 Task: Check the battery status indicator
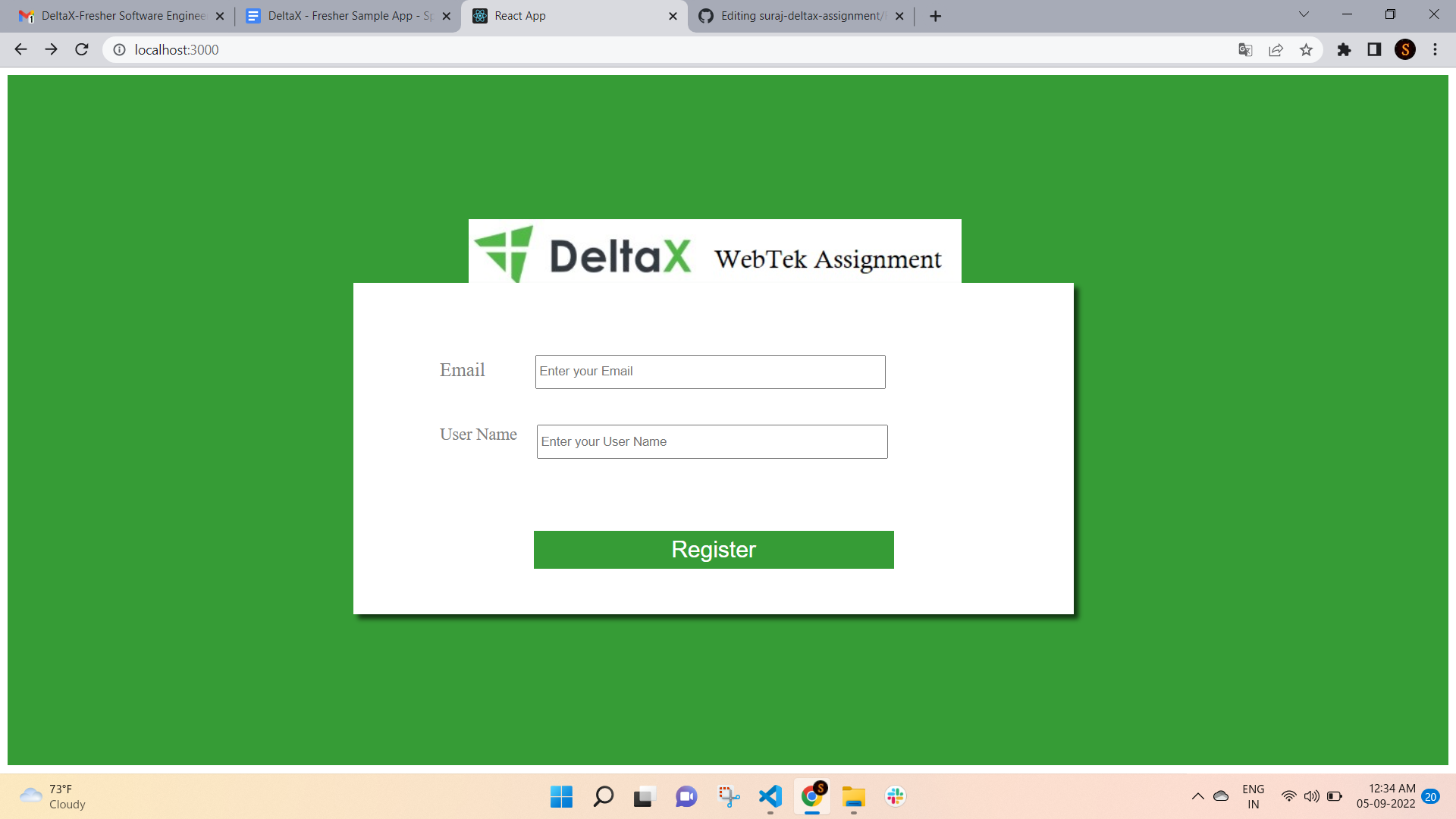tap(1335, 796)
